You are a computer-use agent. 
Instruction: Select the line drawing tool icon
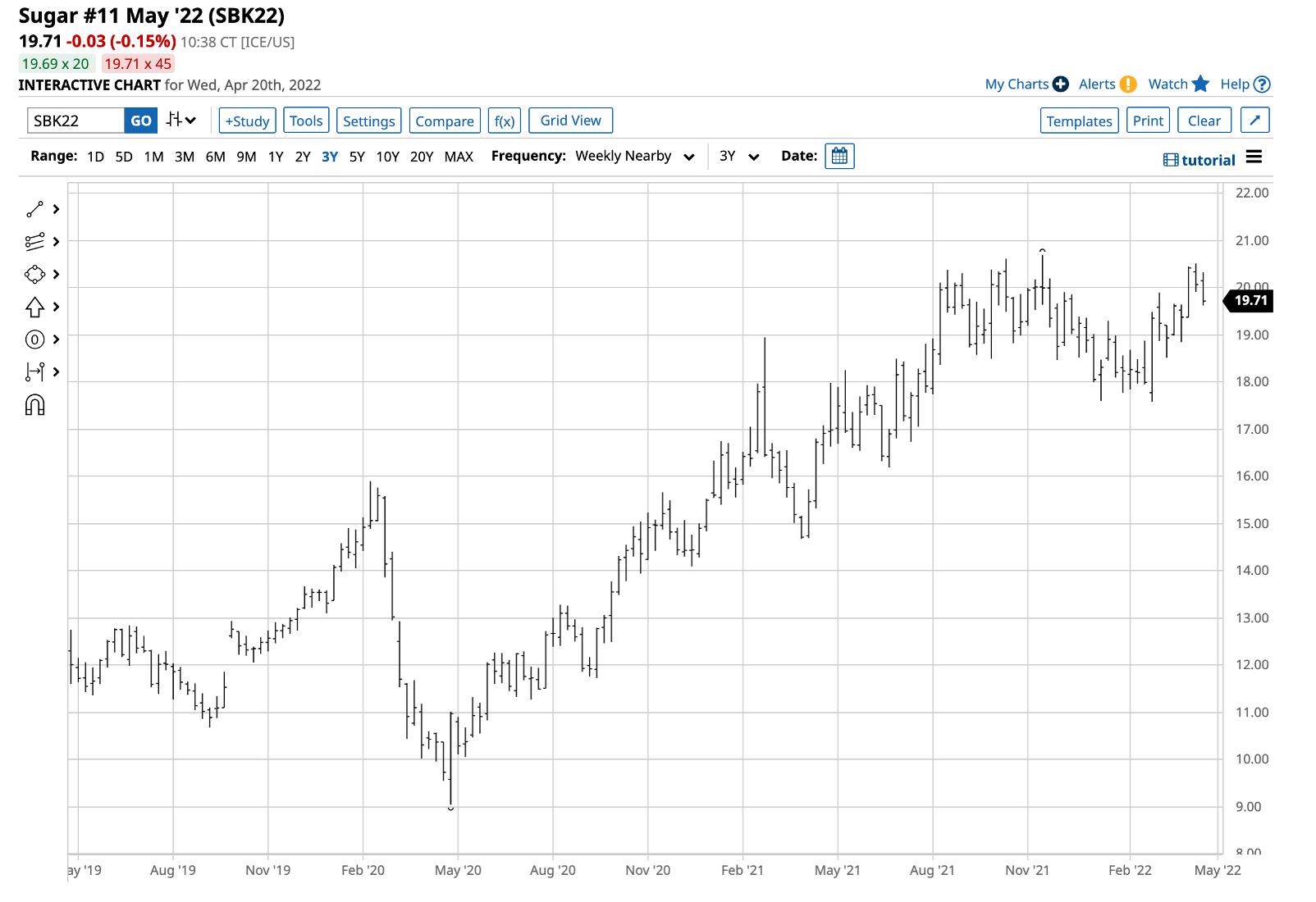[34, 209]
